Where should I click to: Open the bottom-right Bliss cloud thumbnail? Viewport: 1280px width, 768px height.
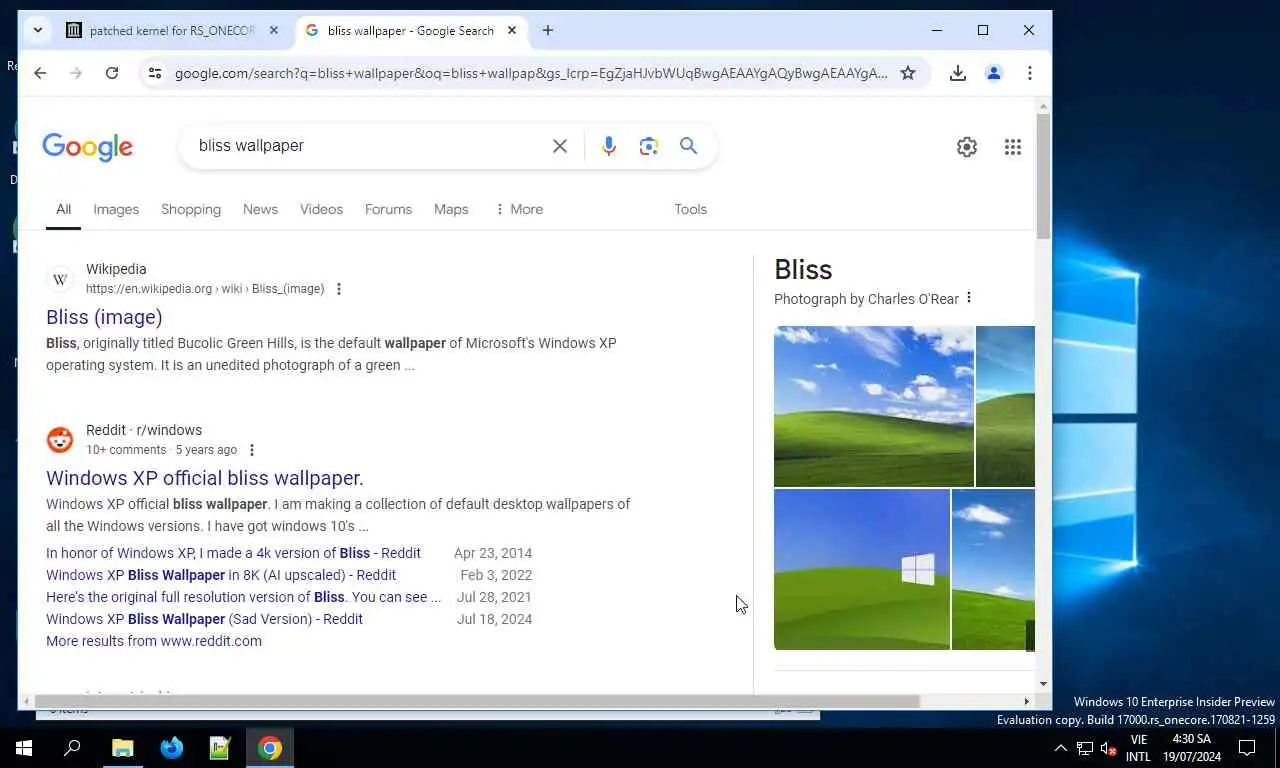coord(993,569)
